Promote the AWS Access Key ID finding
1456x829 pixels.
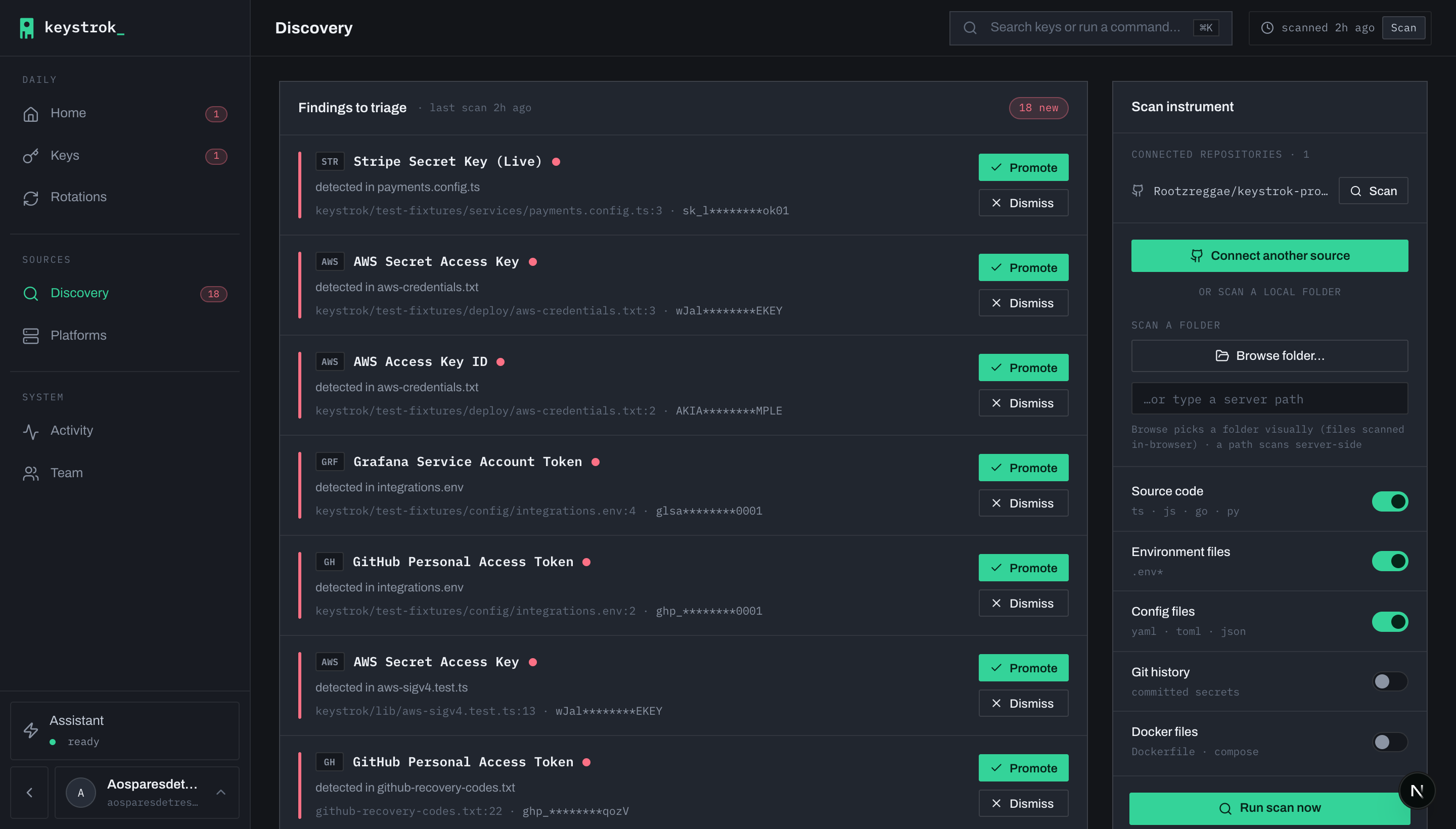[1023, 368]
